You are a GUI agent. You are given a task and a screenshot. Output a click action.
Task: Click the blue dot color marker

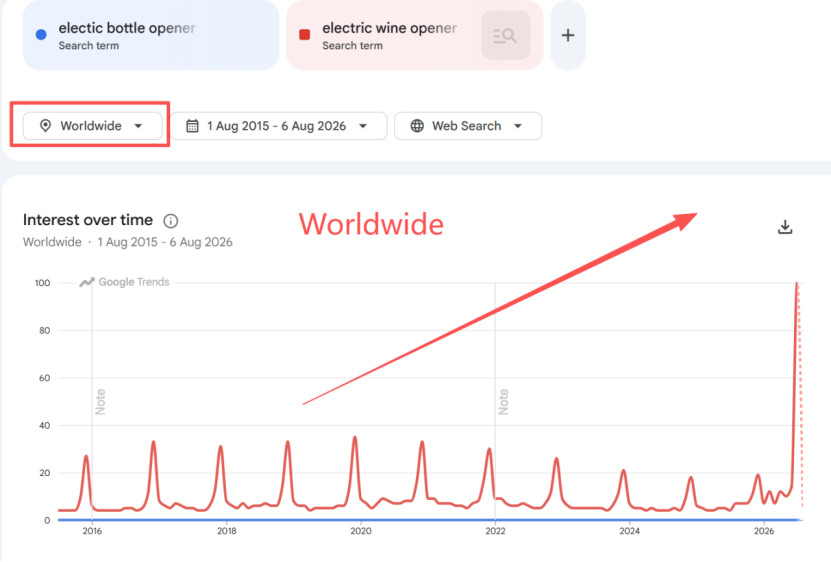[41, 35]
